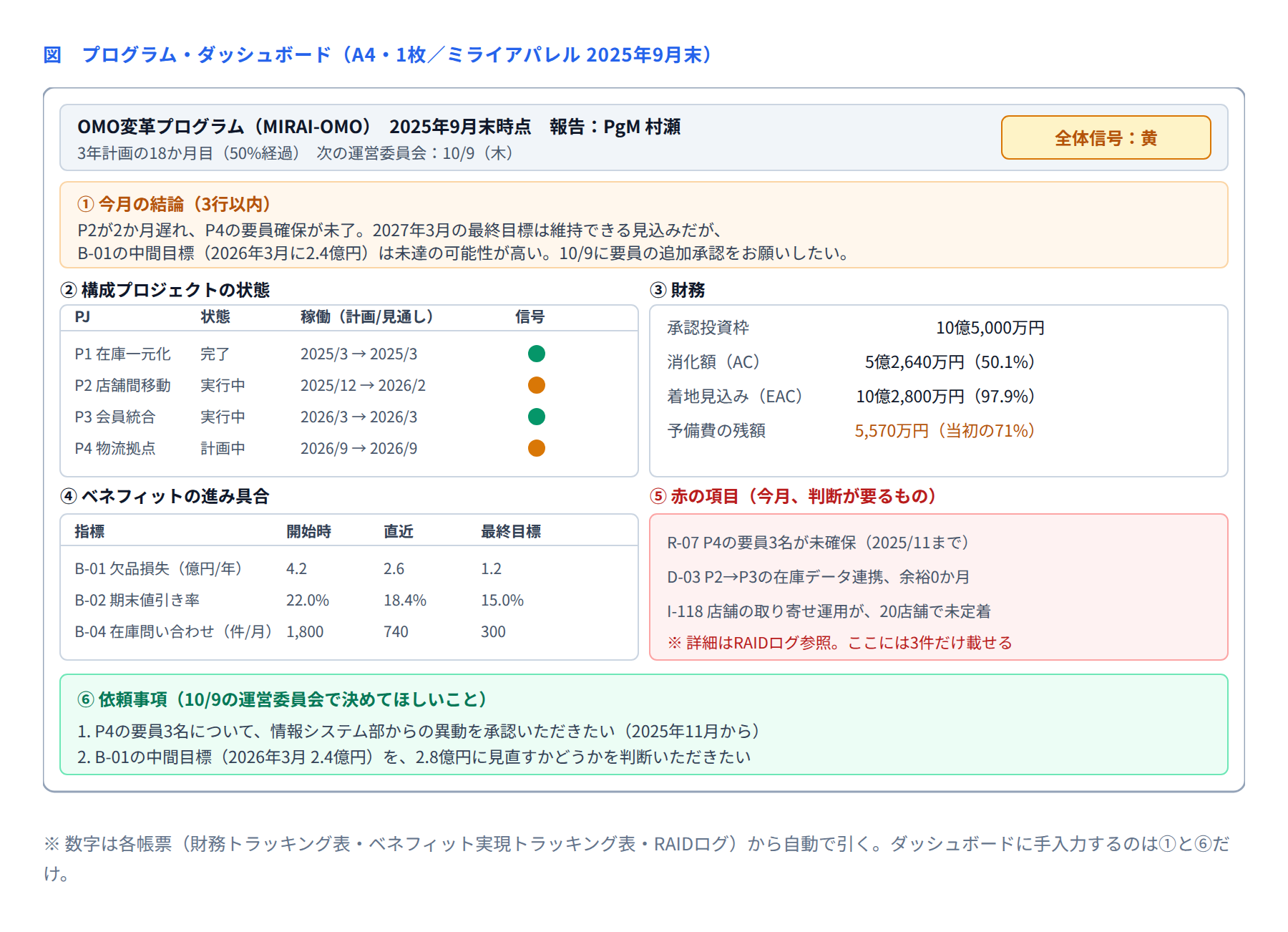Click request 2 about B-01の中間目標
Viewport: 1288px width, 932px height.
(414, 757)
